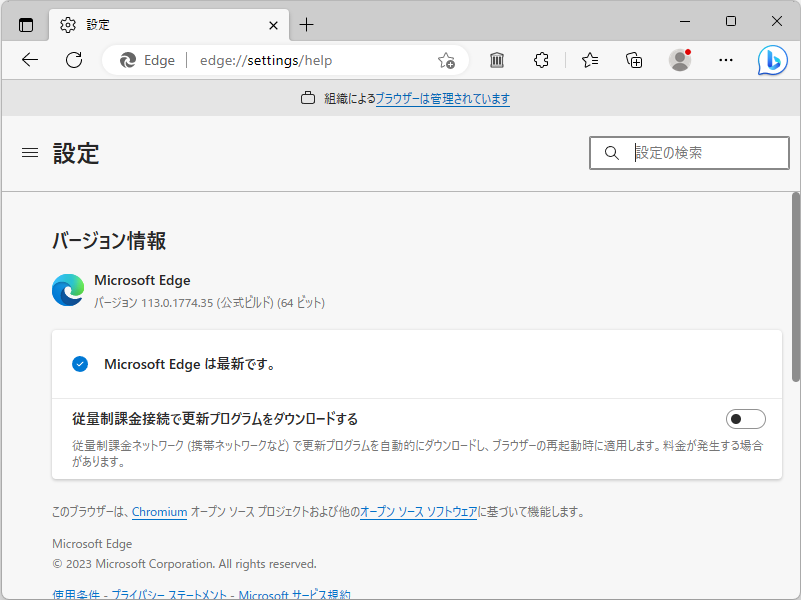Open the settings hamburger menu
This screenshot has width=801, height=600.
pyautogui.click(x=31, y=152)
